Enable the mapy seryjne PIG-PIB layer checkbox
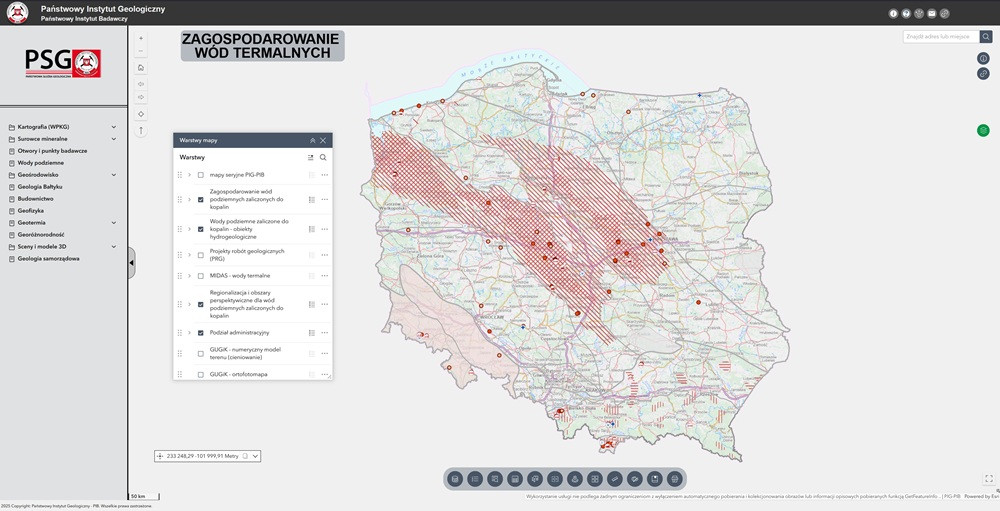This screenshot has width=1000, height=511. coord(201,175)
